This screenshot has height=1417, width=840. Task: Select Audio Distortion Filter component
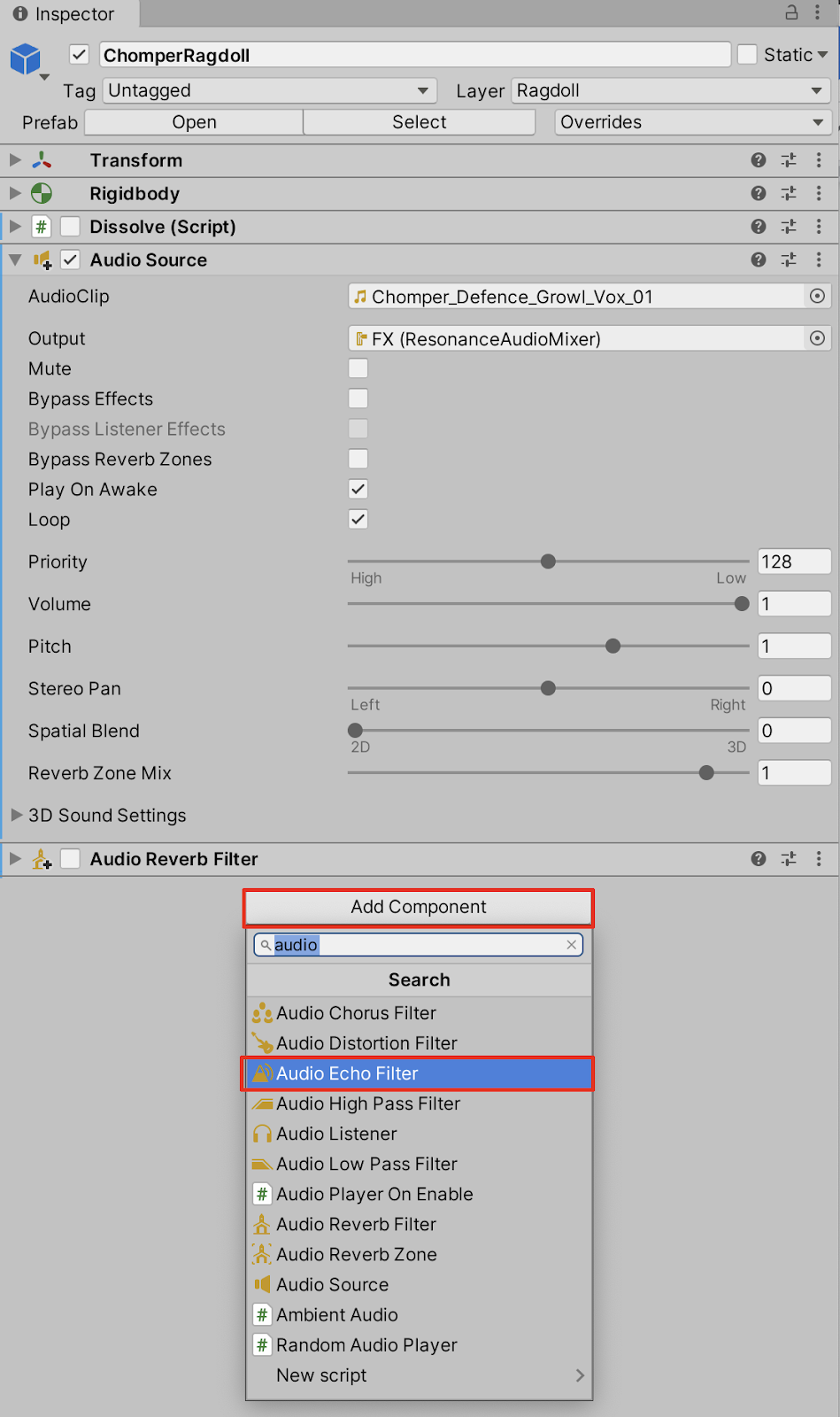pyautogui.click(x=420, y=1043)
